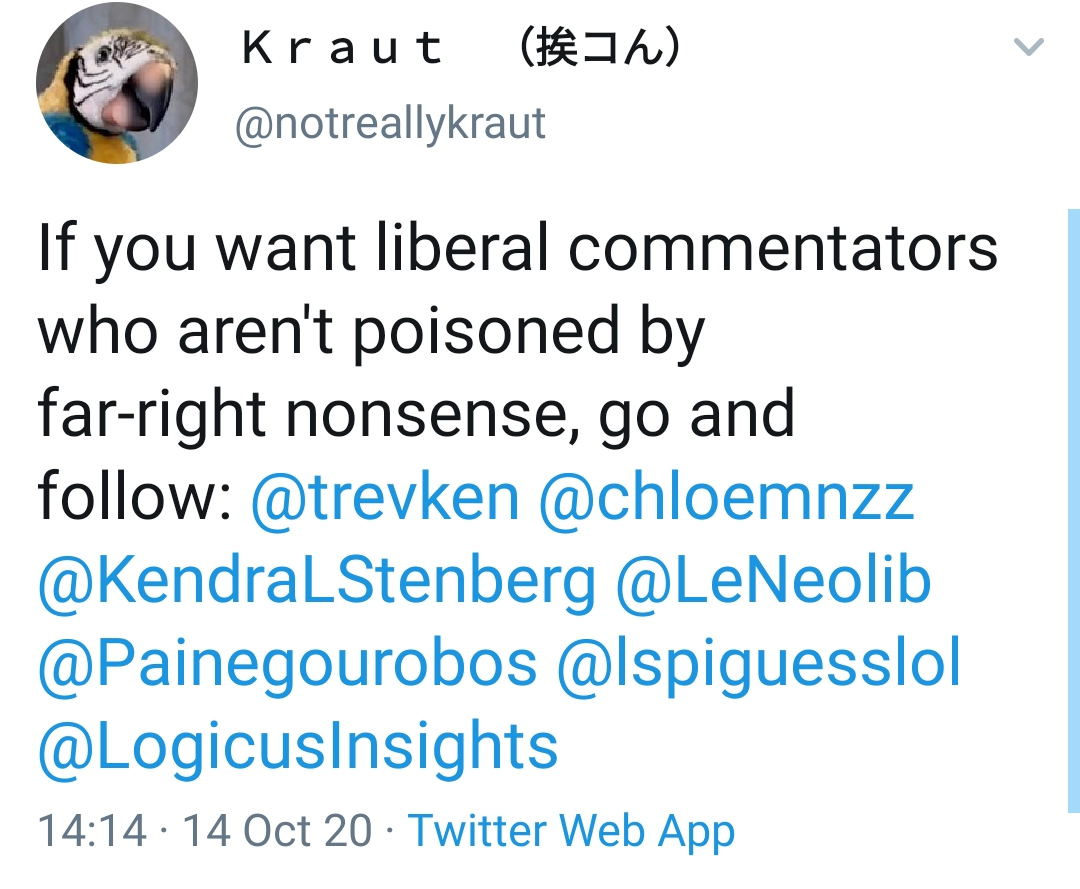
Task: Open the Twitter Web App source link
Action: (x=572, y=831)
